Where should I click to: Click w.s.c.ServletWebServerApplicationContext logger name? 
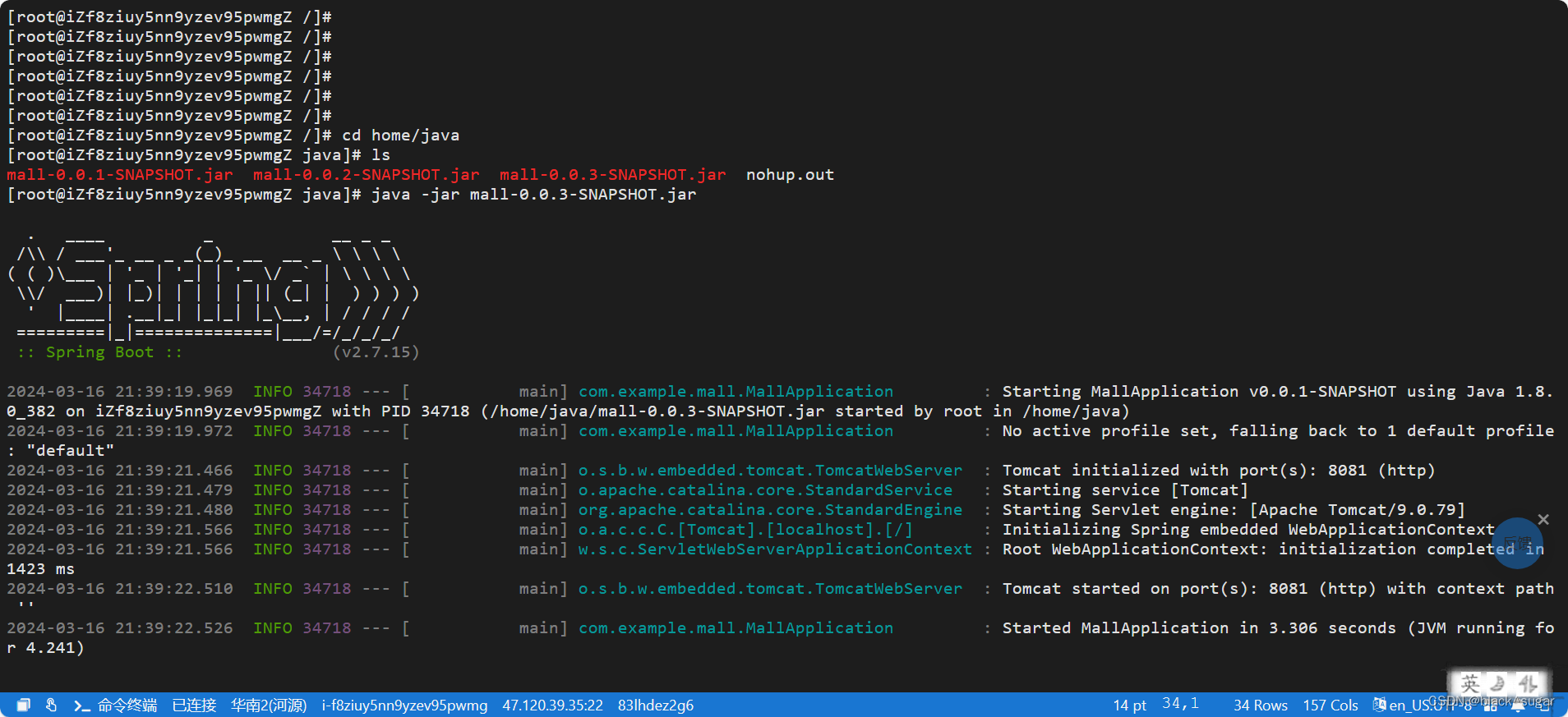tap(775, 549)
